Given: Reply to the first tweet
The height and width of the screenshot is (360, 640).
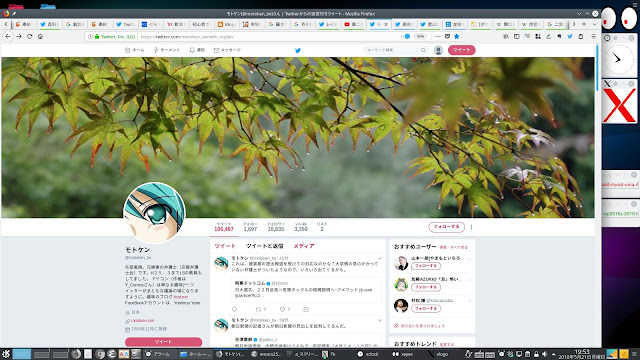Looking at the screenshot, I should pos(234,309).
